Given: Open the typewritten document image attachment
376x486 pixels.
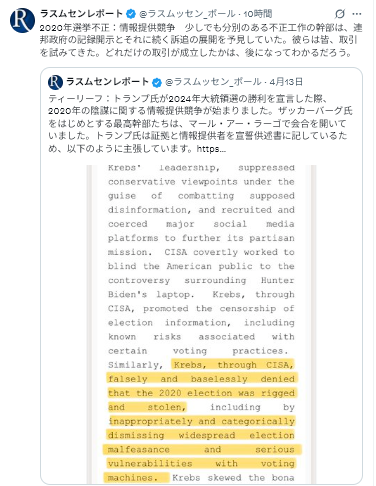Looking at the screenshot, I should click(201, 324).
